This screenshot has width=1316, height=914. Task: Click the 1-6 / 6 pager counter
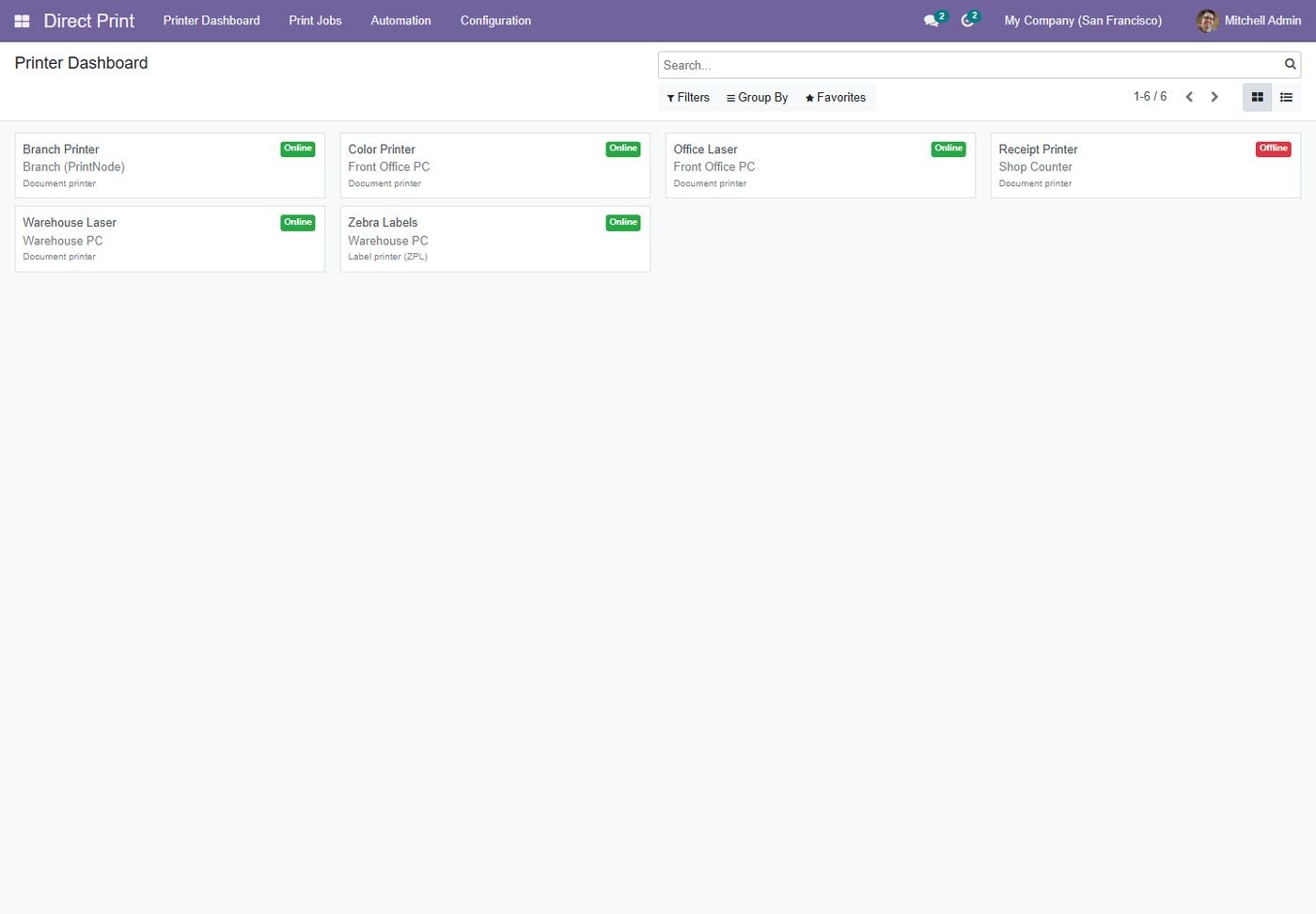pyautogui.click(x=1150, y=97)
